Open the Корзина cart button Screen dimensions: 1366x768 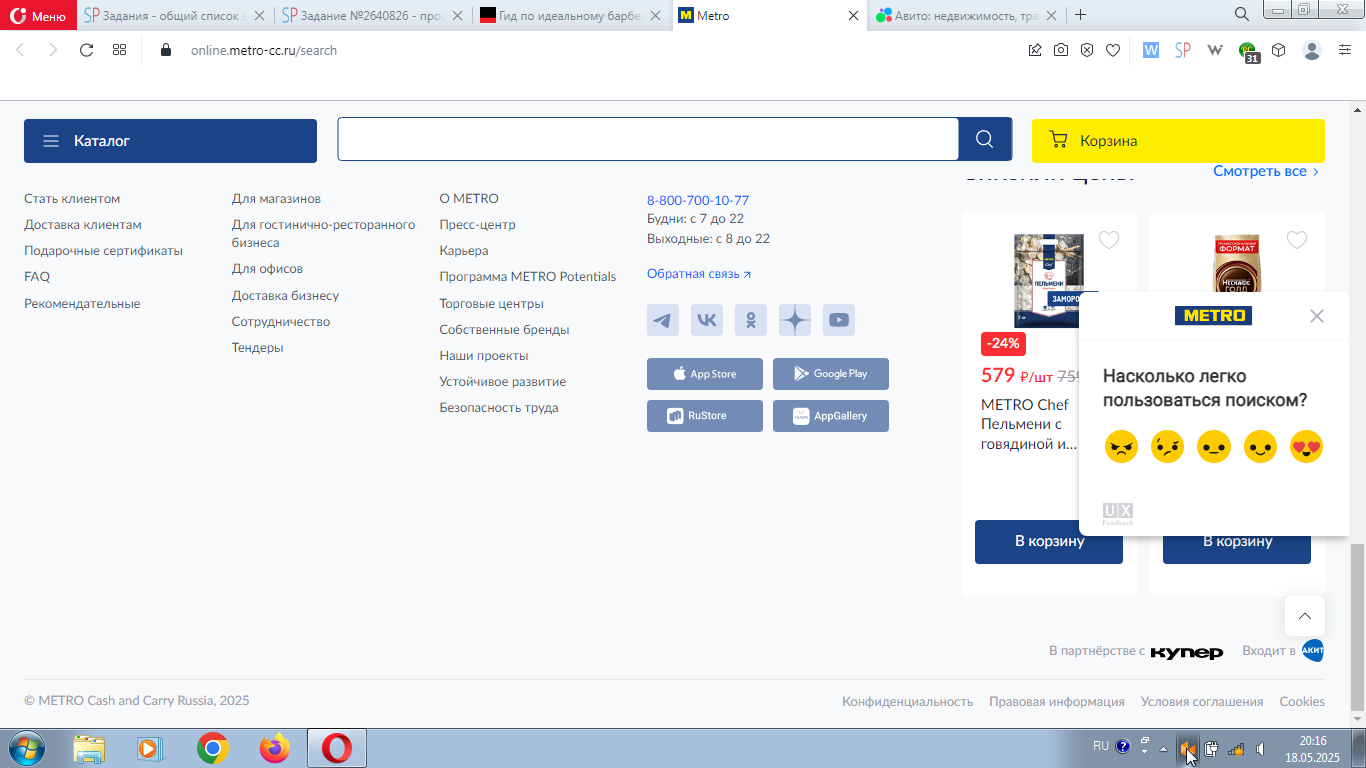pyautogui.click(x=1178, y=141)
